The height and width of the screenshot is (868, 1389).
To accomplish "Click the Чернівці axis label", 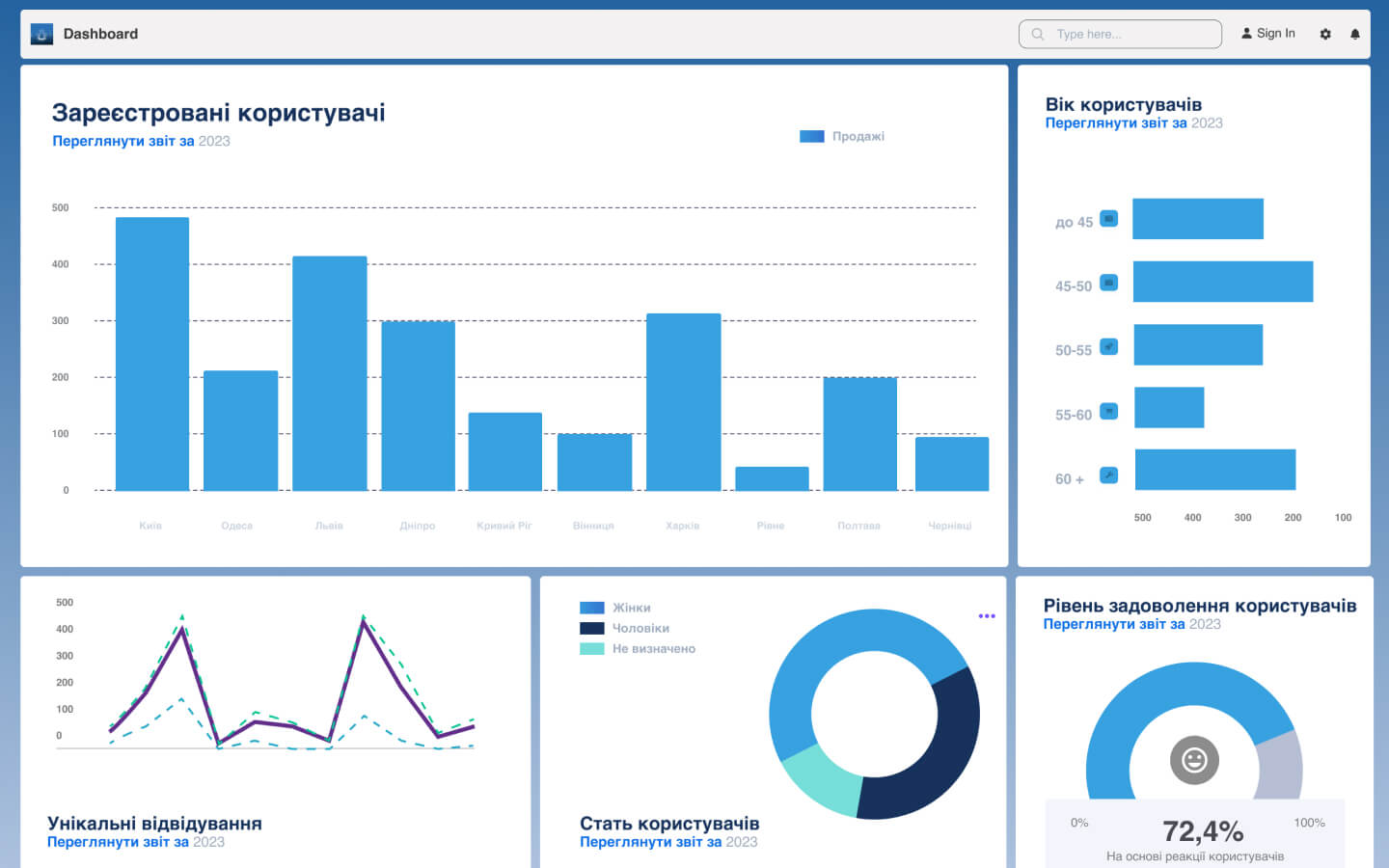I will click(x=950, y=526).
